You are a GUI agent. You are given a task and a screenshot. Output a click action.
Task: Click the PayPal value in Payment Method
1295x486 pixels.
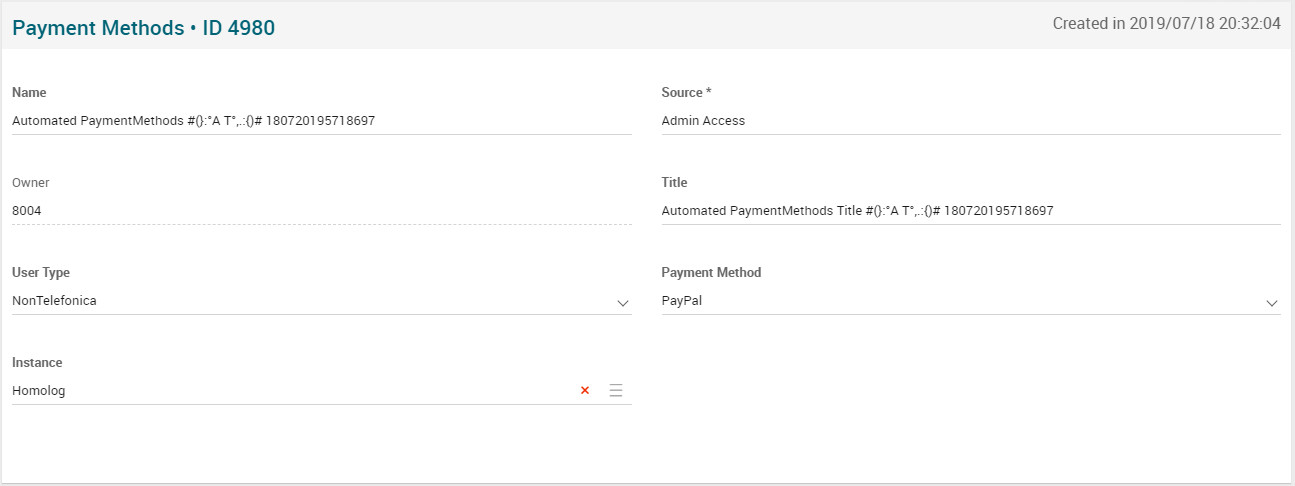(x=682, y=301)
